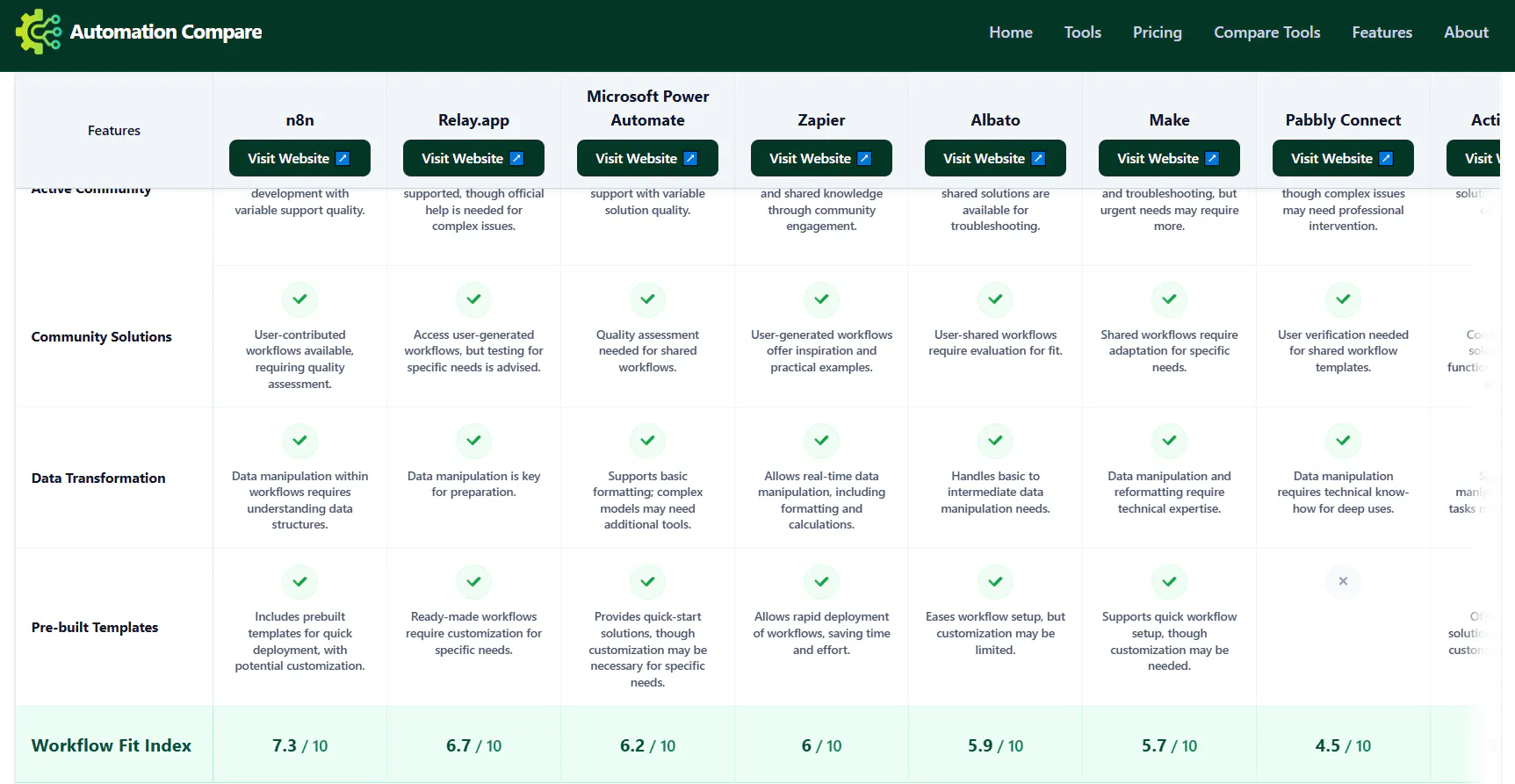
Task: Open the About page
Action: (x=1467, y=32)
